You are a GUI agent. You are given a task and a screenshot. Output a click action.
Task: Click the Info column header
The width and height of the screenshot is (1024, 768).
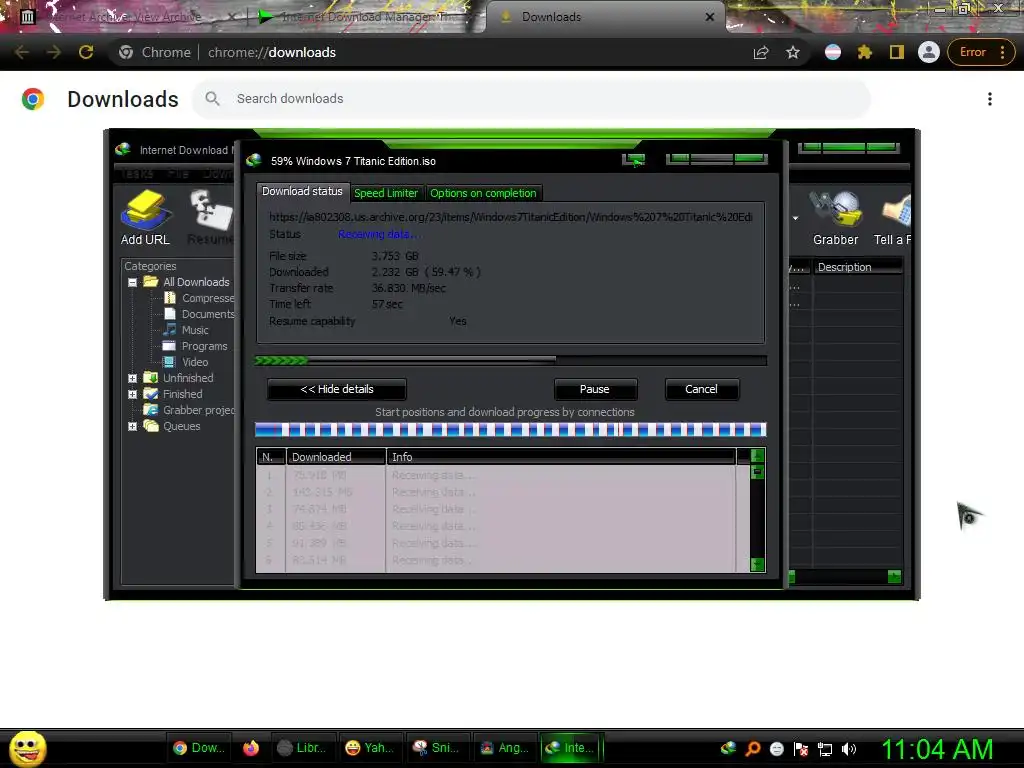[562, 456]
